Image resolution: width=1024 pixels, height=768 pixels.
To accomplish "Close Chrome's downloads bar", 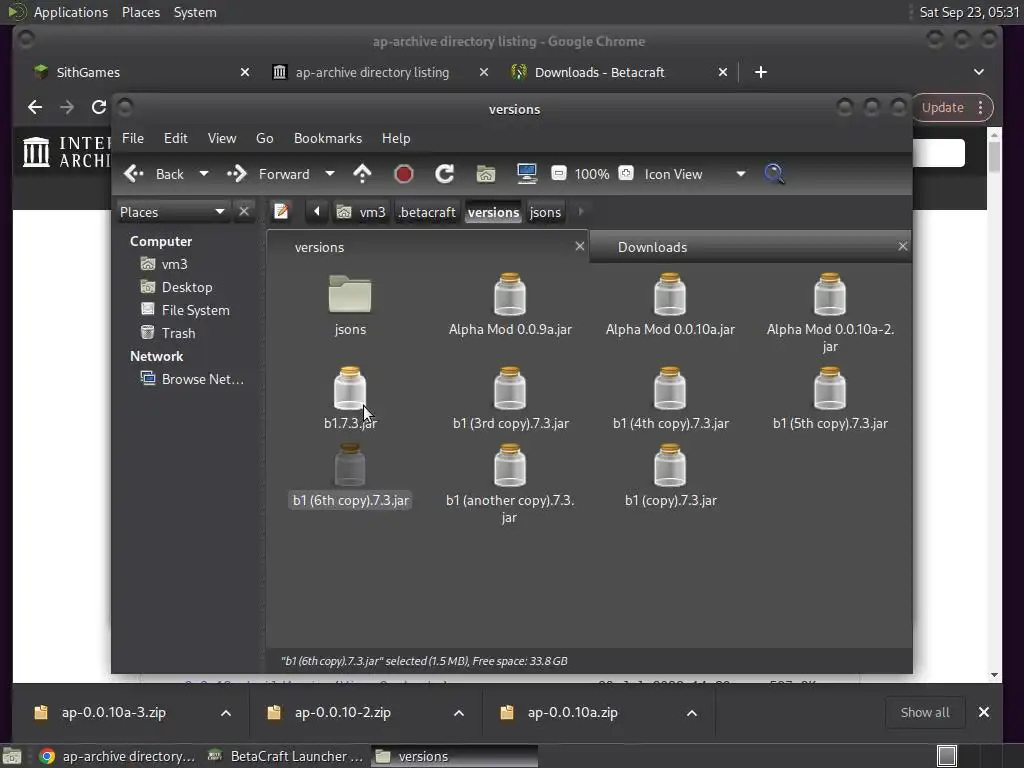I will 984,712.
